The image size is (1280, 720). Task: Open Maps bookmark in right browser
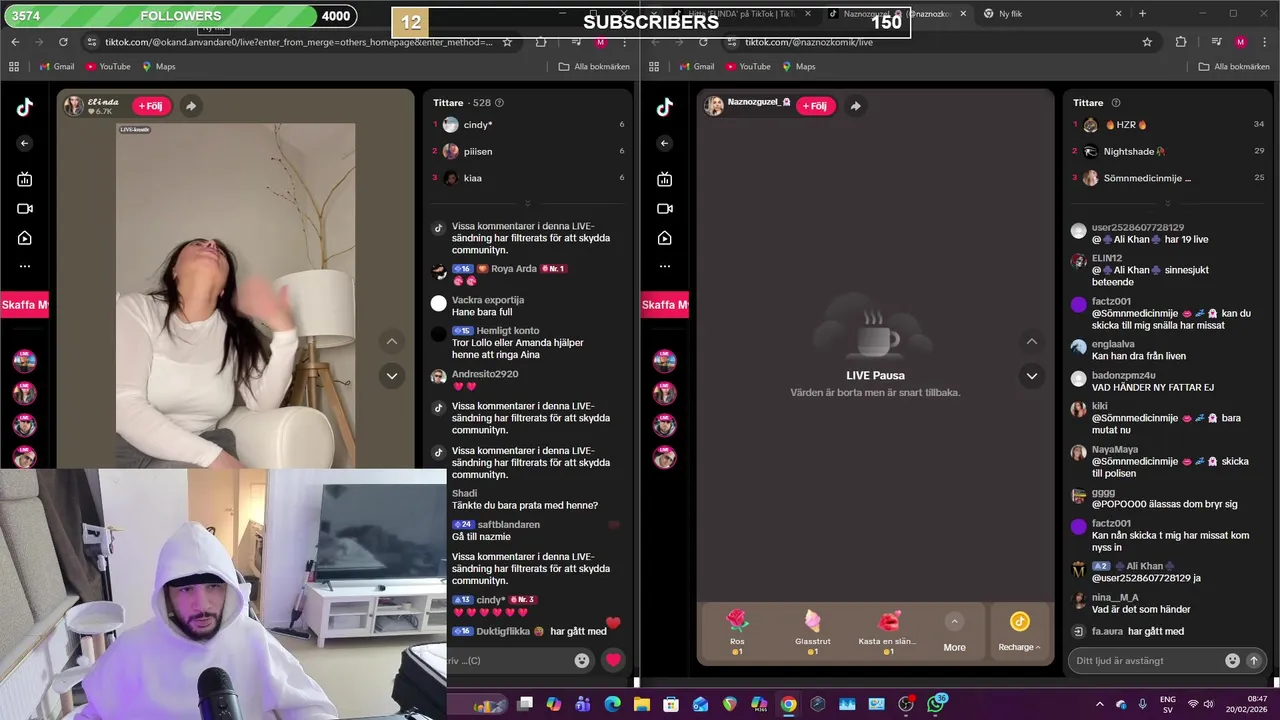tap(797, 67)
